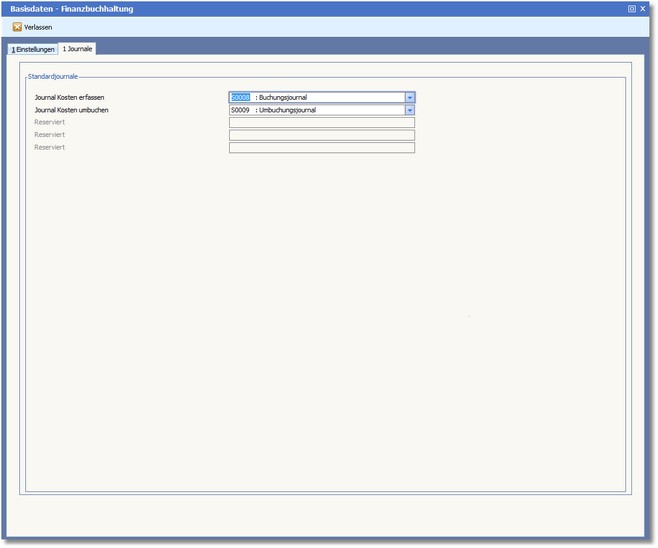
Task: Click the Buchungsjournal text in first combo box
Action: click(284, 97)
